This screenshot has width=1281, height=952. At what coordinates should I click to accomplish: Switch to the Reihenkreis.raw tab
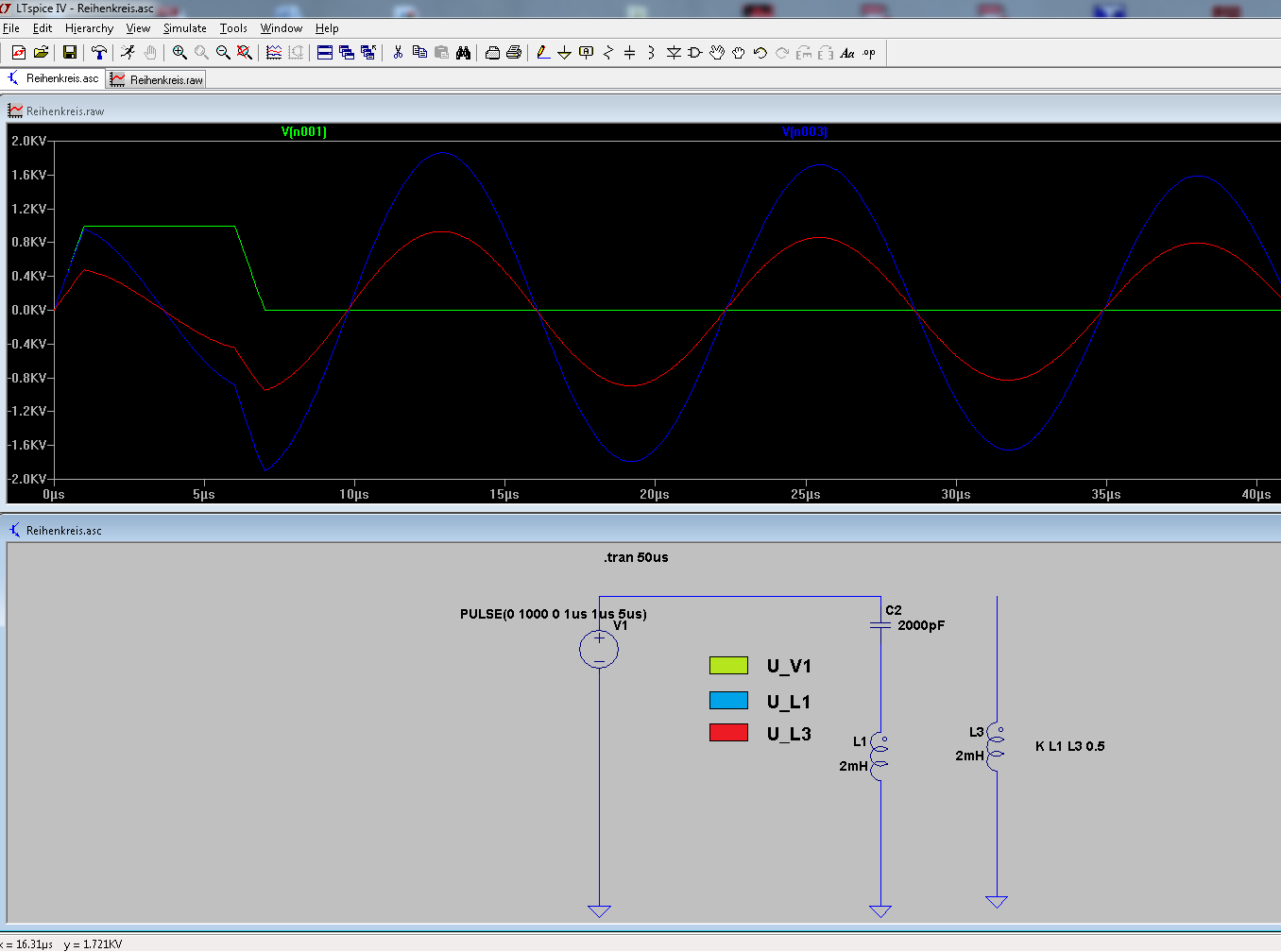(157, 80)
